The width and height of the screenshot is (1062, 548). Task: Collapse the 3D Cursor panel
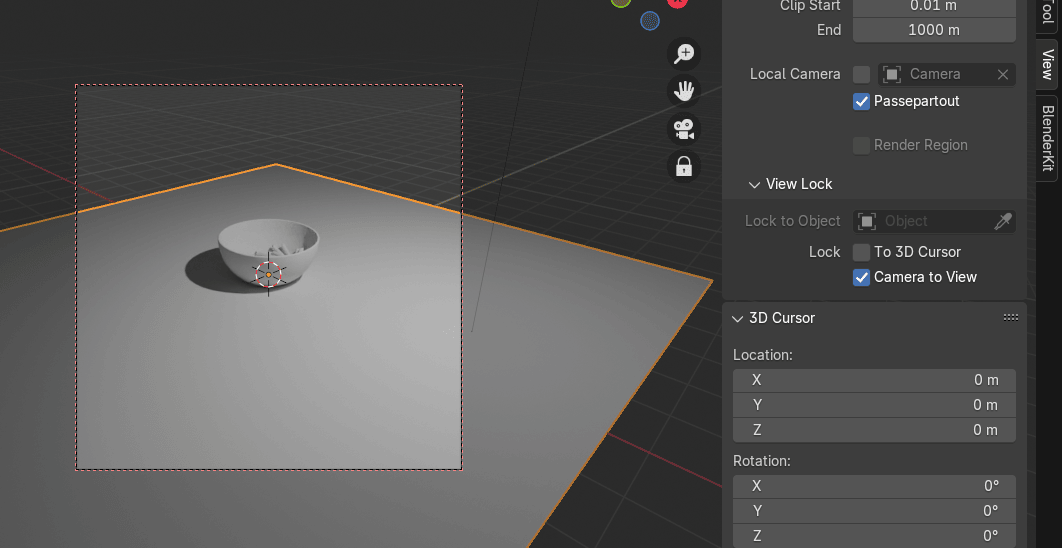pyautogui.click(x=738, y=318)
